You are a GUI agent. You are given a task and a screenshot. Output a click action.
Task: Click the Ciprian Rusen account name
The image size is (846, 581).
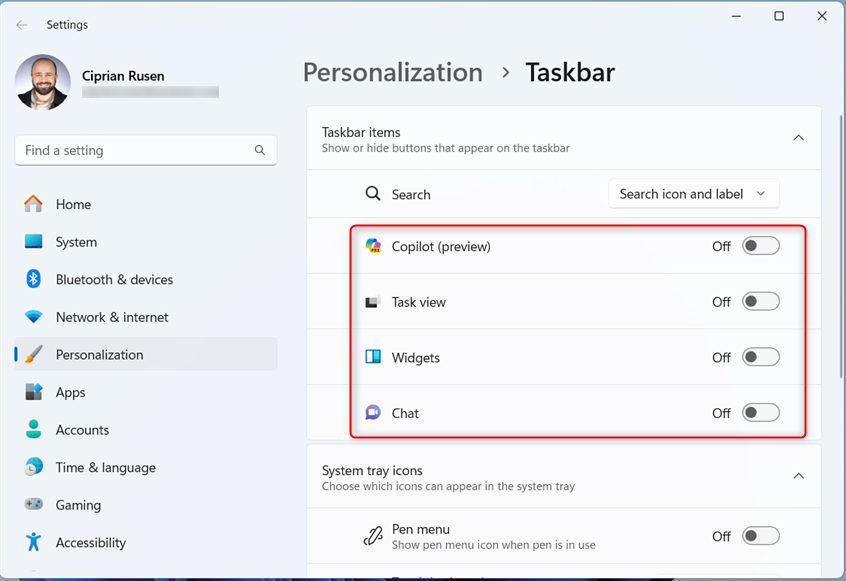123,76
